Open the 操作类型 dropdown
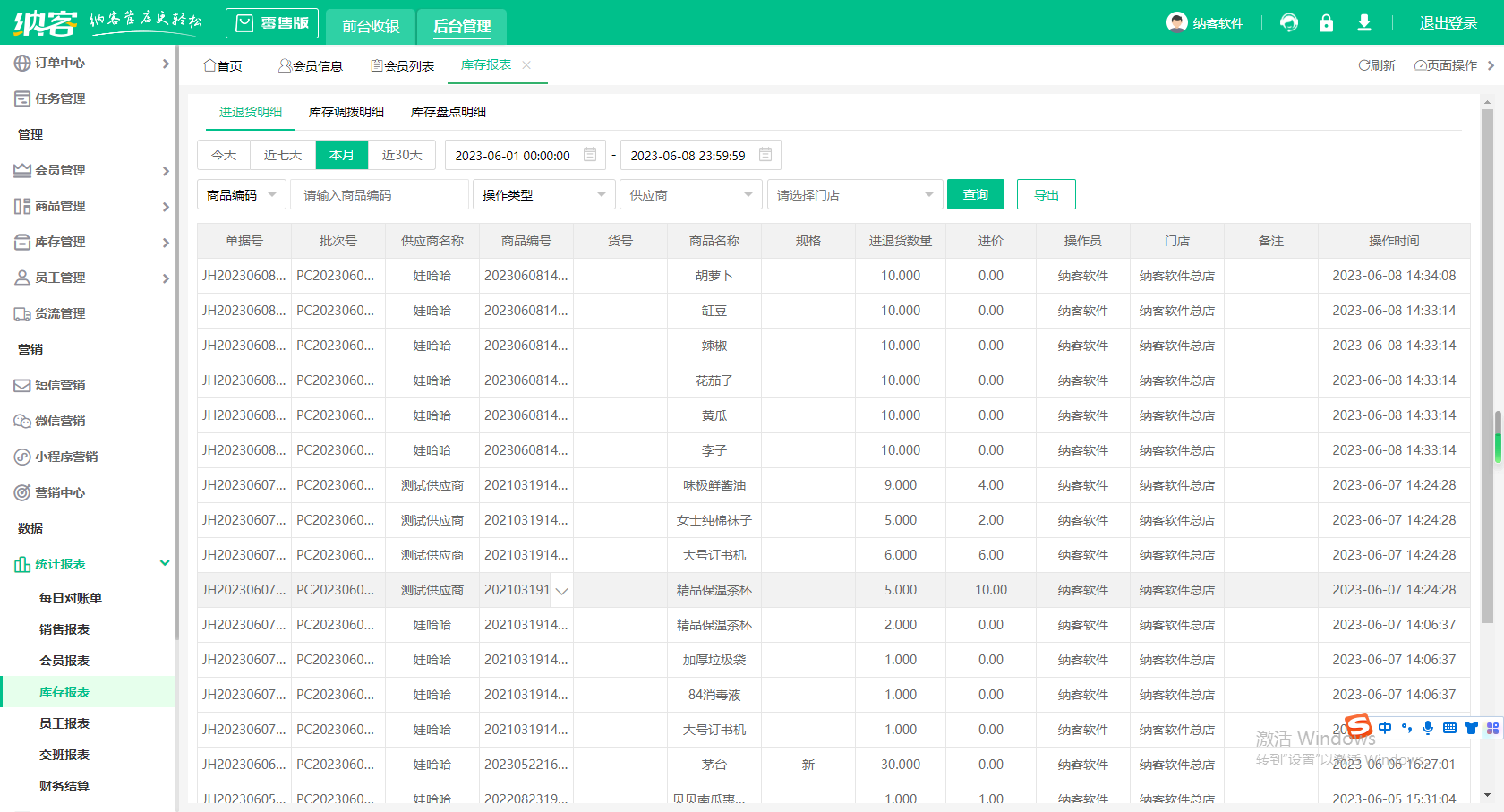Screen dimensions: 1504x812 pyautogui.click(x=543, y=194)
